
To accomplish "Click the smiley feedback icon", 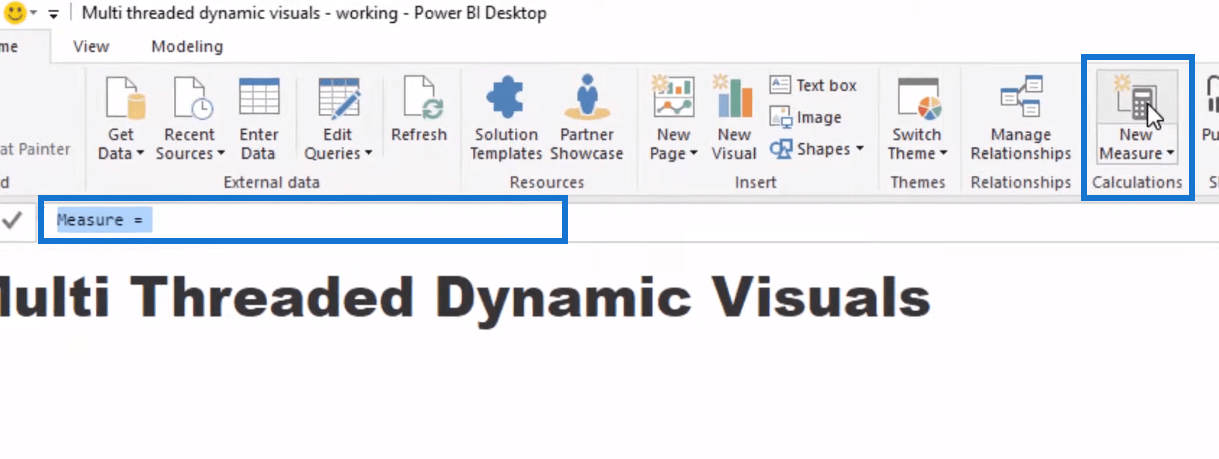I will [14, 13].
